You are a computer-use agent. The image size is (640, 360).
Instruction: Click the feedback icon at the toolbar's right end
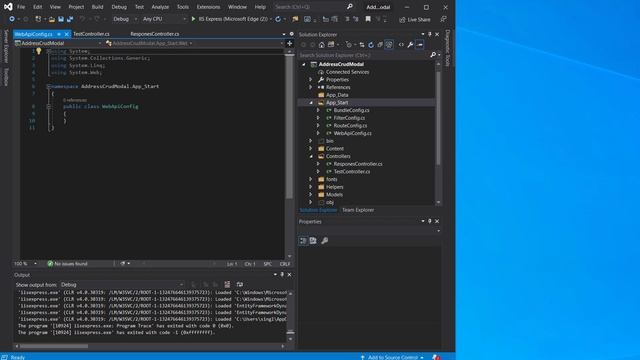click(x=443, y=19)
